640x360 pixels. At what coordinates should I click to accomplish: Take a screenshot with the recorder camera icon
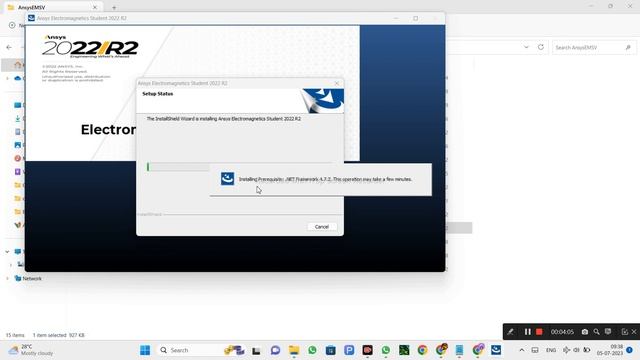pyautogui.click(x=585, y=332)
